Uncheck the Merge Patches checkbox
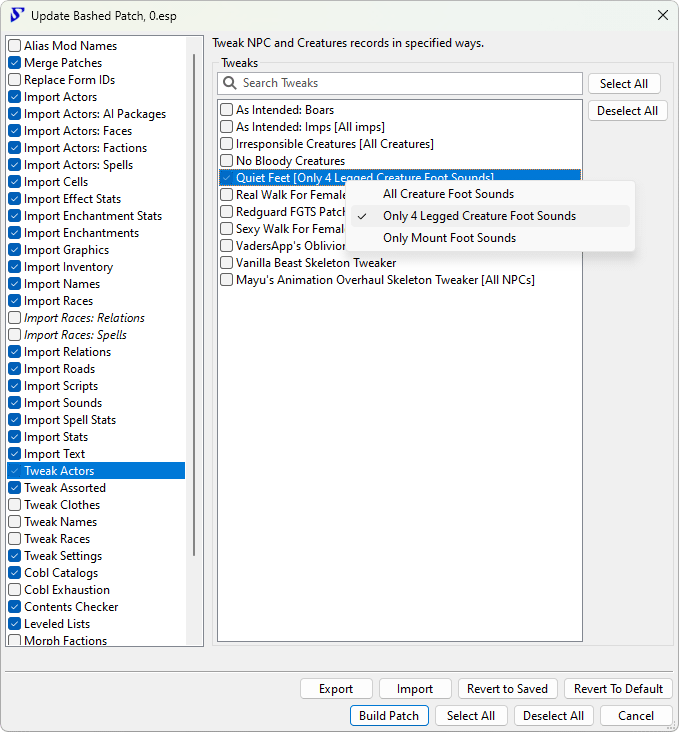 (15, 63)
